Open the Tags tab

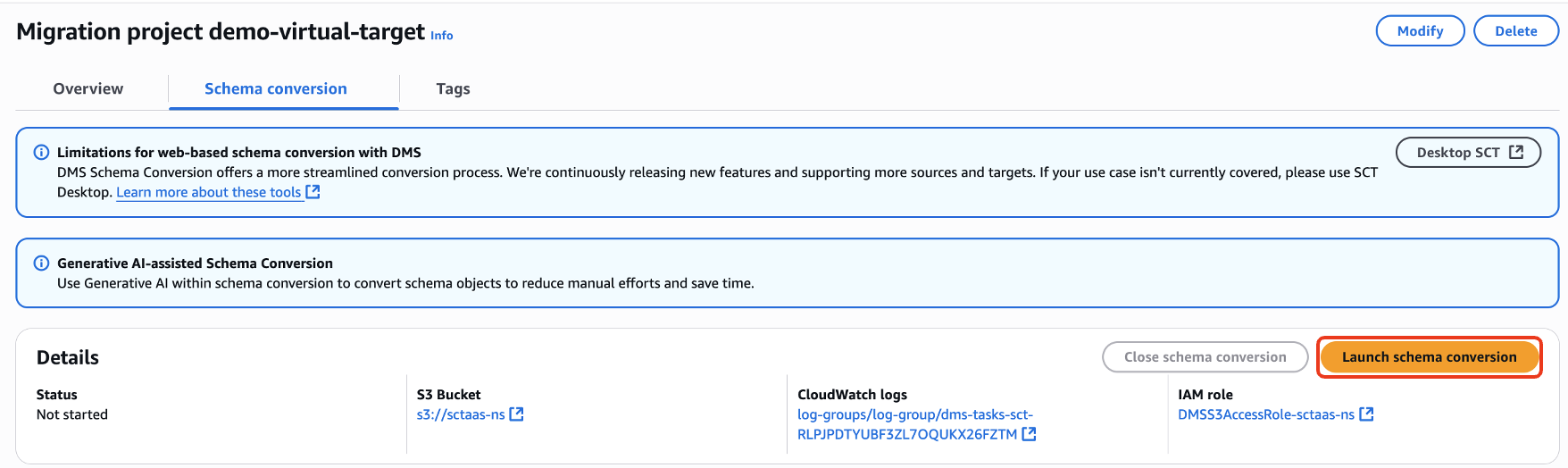[453, 88]
